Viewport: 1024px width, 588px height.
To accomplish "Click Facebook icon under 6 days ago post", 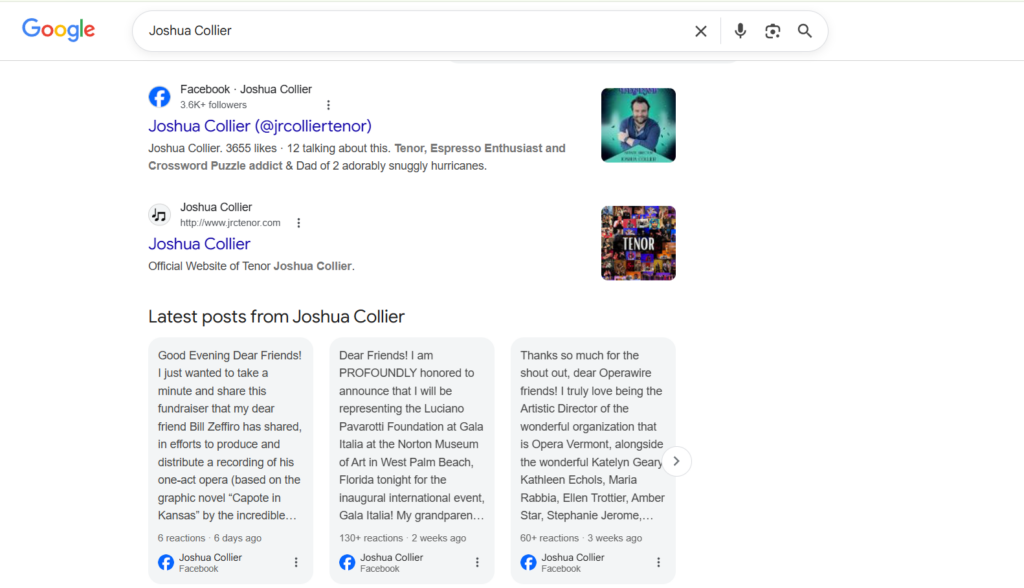I will (166, 563).
